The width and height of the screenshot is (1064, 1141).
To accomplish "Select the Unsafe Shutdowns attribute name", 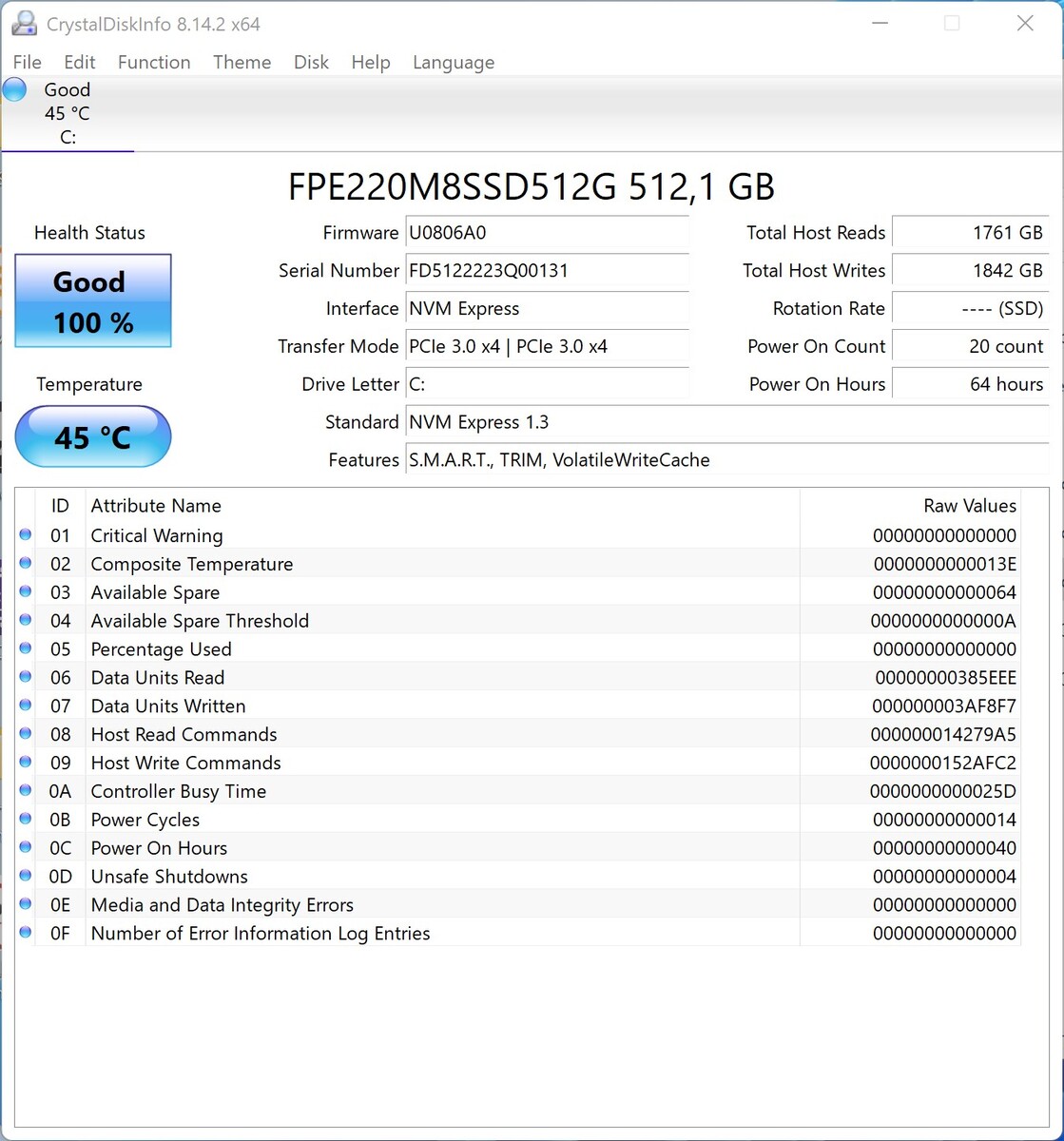I will [x=169, y=877].
